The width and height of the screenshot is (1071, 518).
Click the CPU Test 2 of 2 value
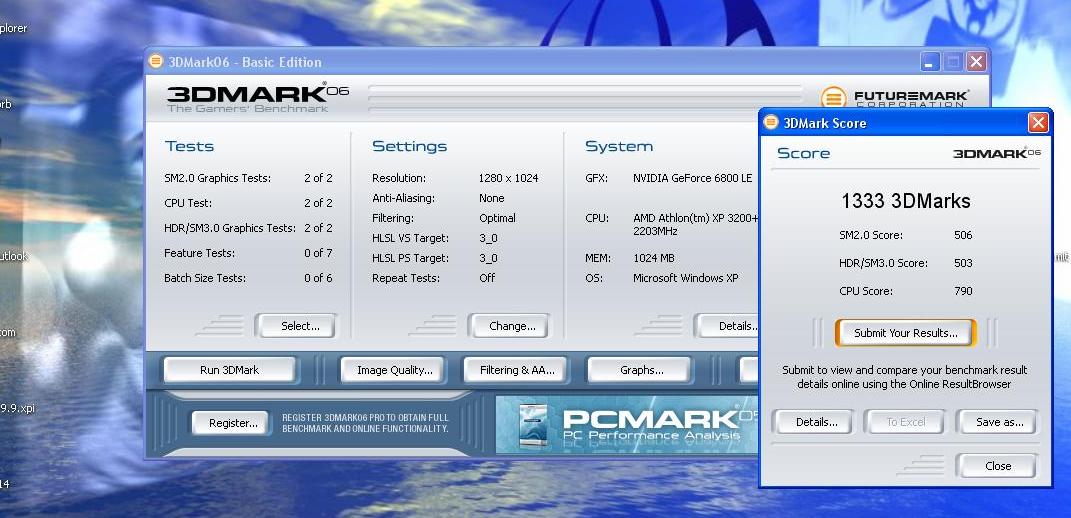point(318,203)
